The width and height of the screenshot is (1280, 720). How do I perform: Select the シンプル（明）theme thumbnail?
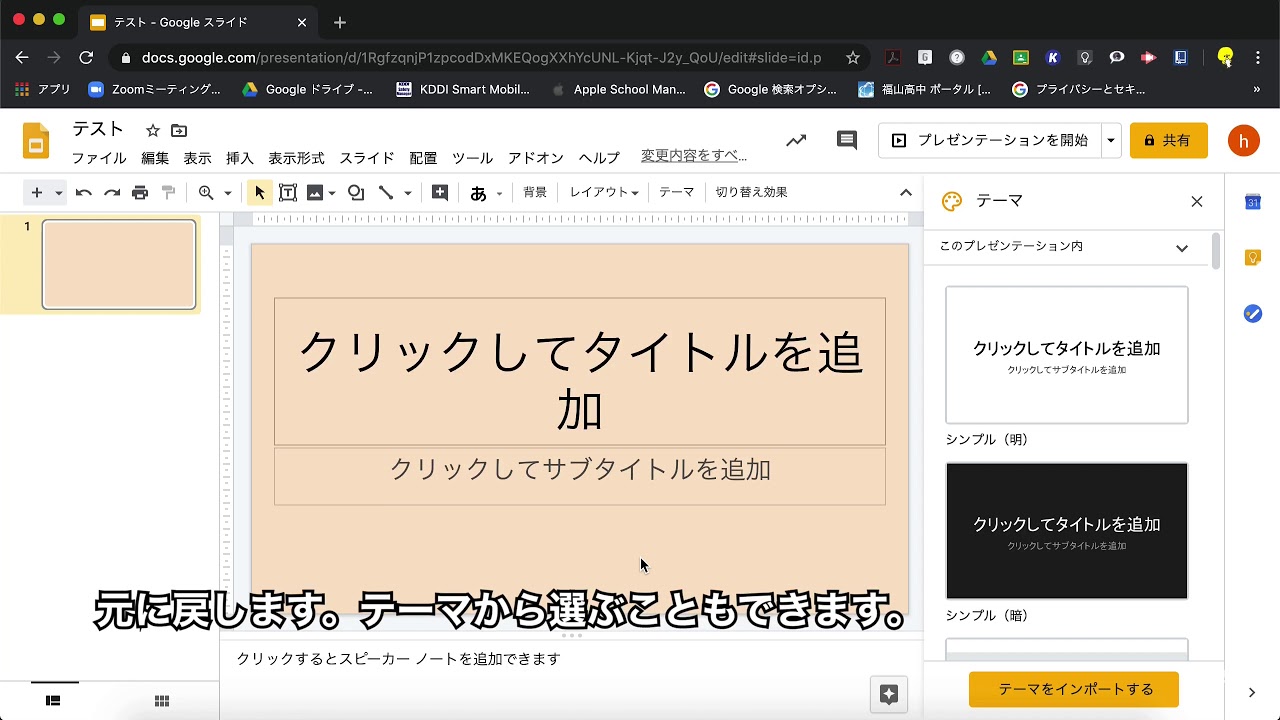(1067, 355)
